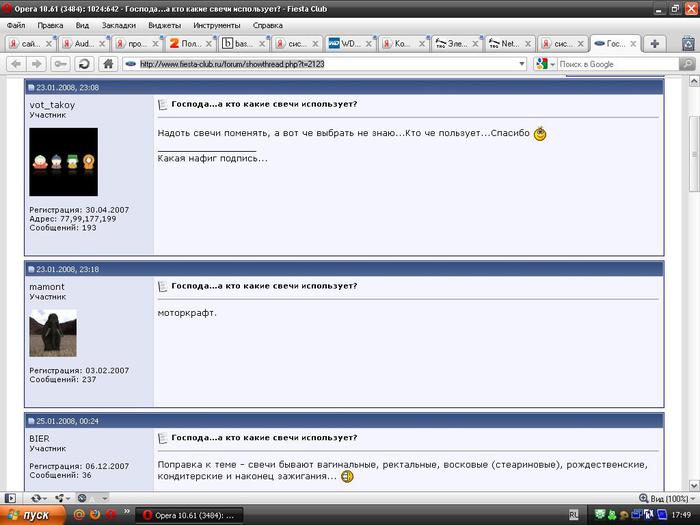The width and height of the screenshot is (700, 525).
Task: Close the Net... tab
Action: 528,44
